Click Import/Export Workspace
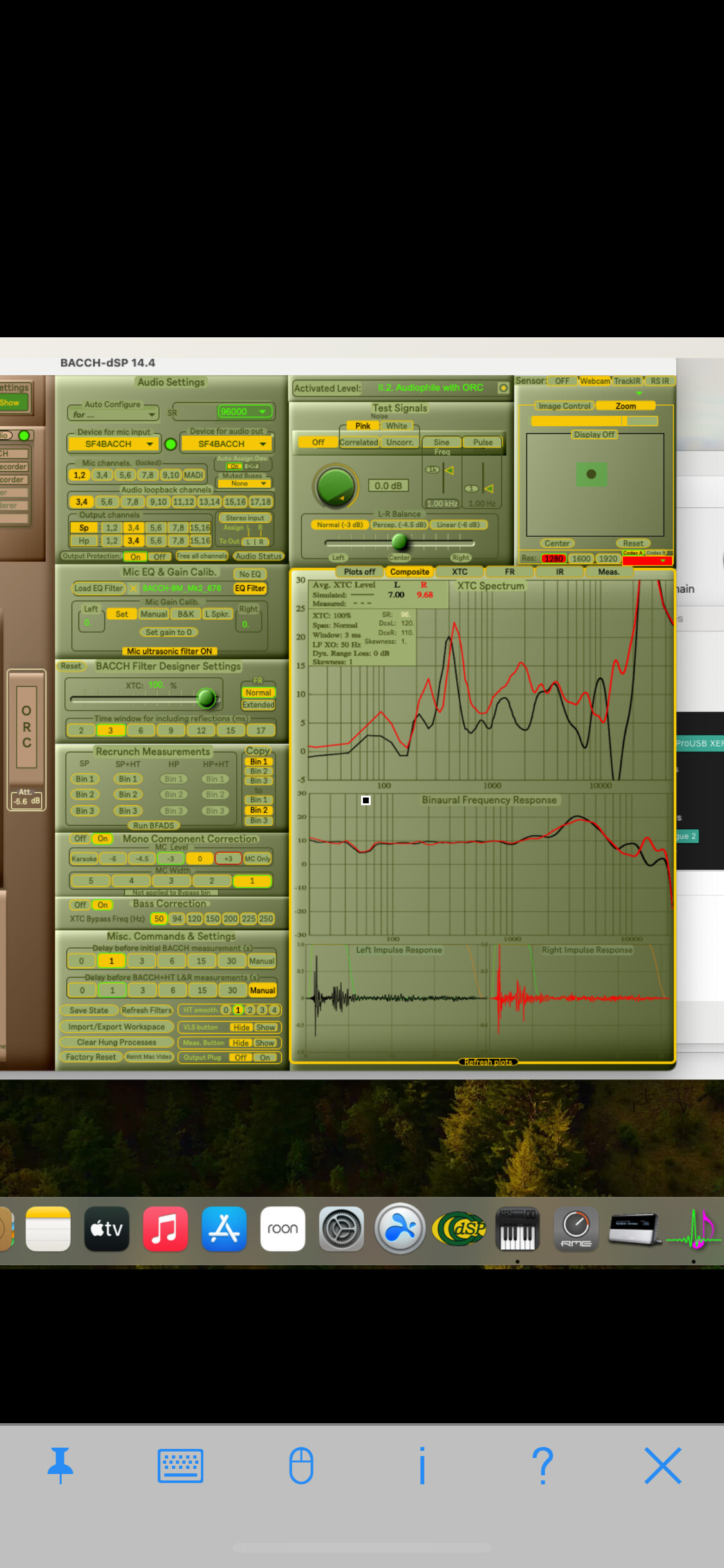 click(116, 1027)
